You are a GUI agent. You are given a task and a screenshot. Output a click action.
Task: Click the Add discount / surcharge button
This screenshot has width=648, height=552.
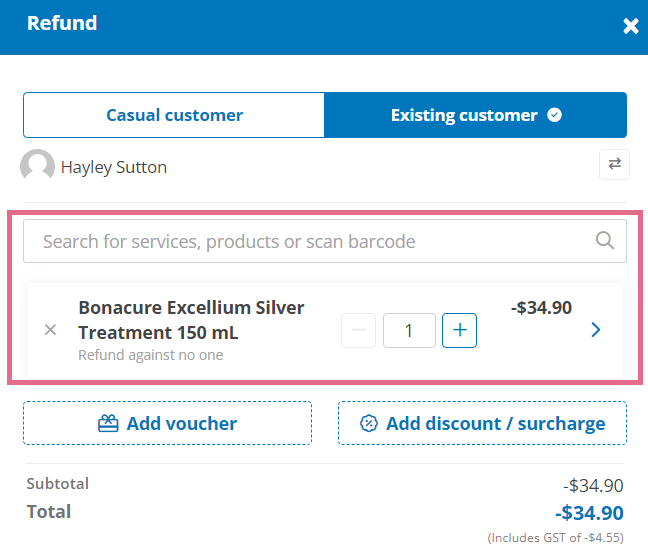click(x=482, y=423)
